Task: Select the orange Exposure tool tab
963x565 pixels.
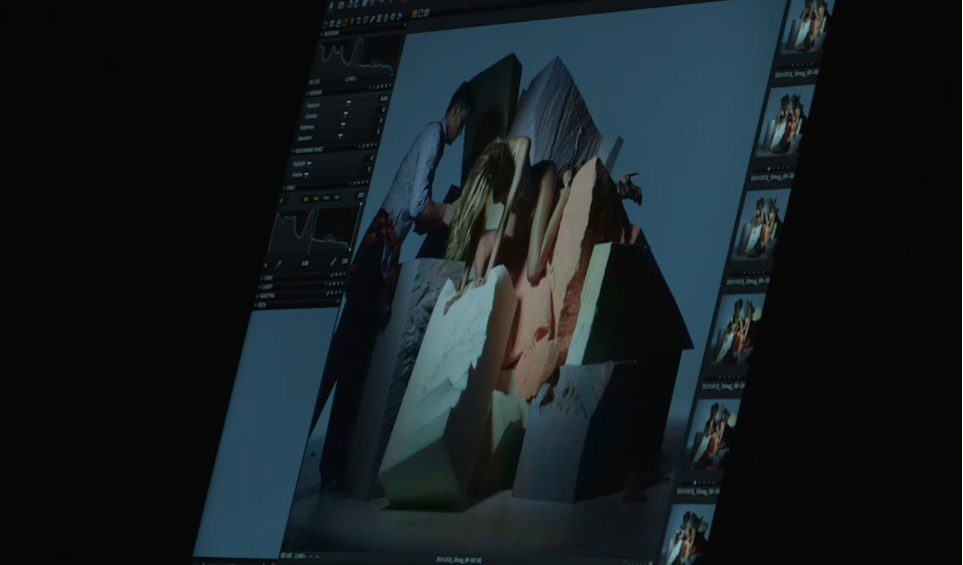Action: click(x=345, y=23)
